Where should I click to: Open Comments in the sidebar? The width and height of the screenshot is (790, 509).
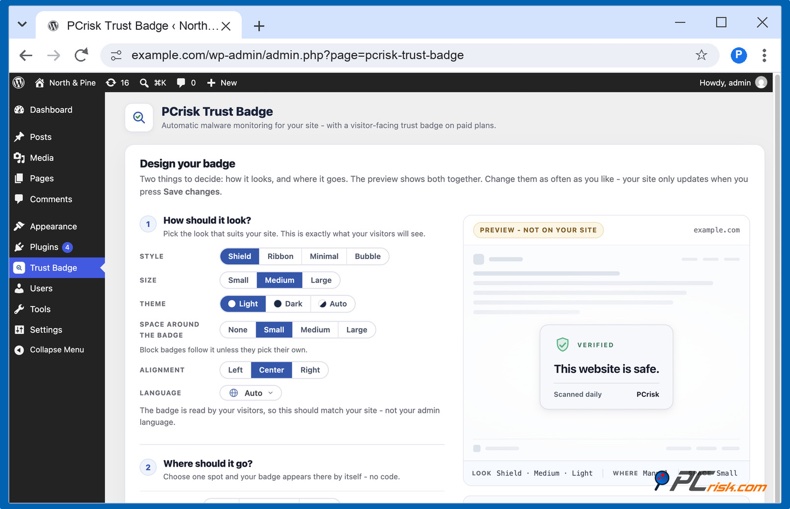pos(57,199)
